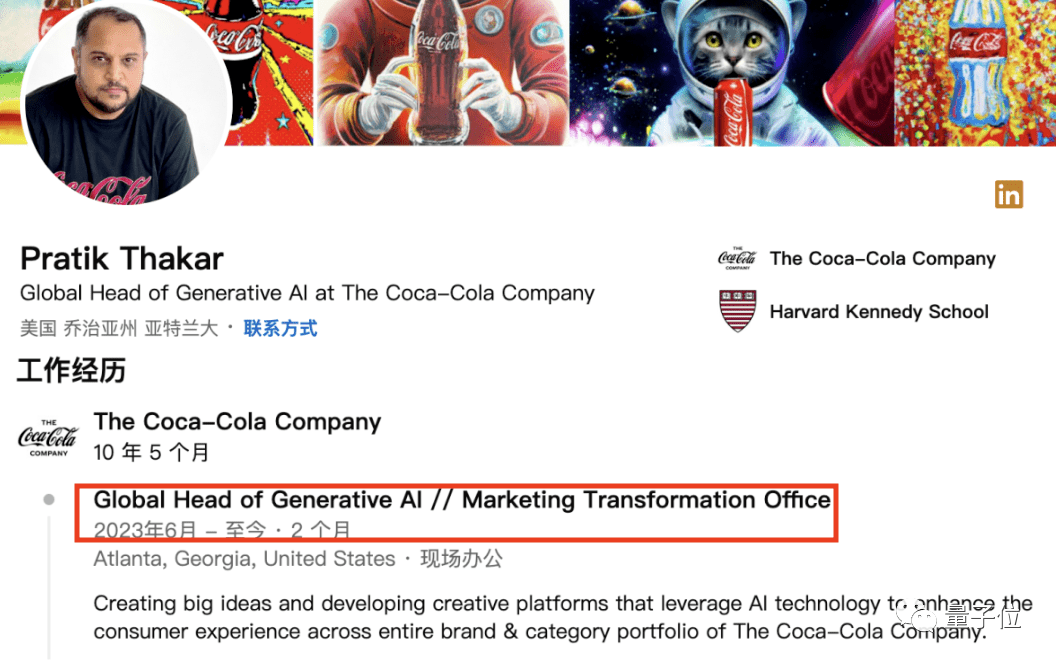Click Coca-Cola logo in the 工作经历 section
The width and height of the screenshot is (1056, 664).
tap(48, 437)
